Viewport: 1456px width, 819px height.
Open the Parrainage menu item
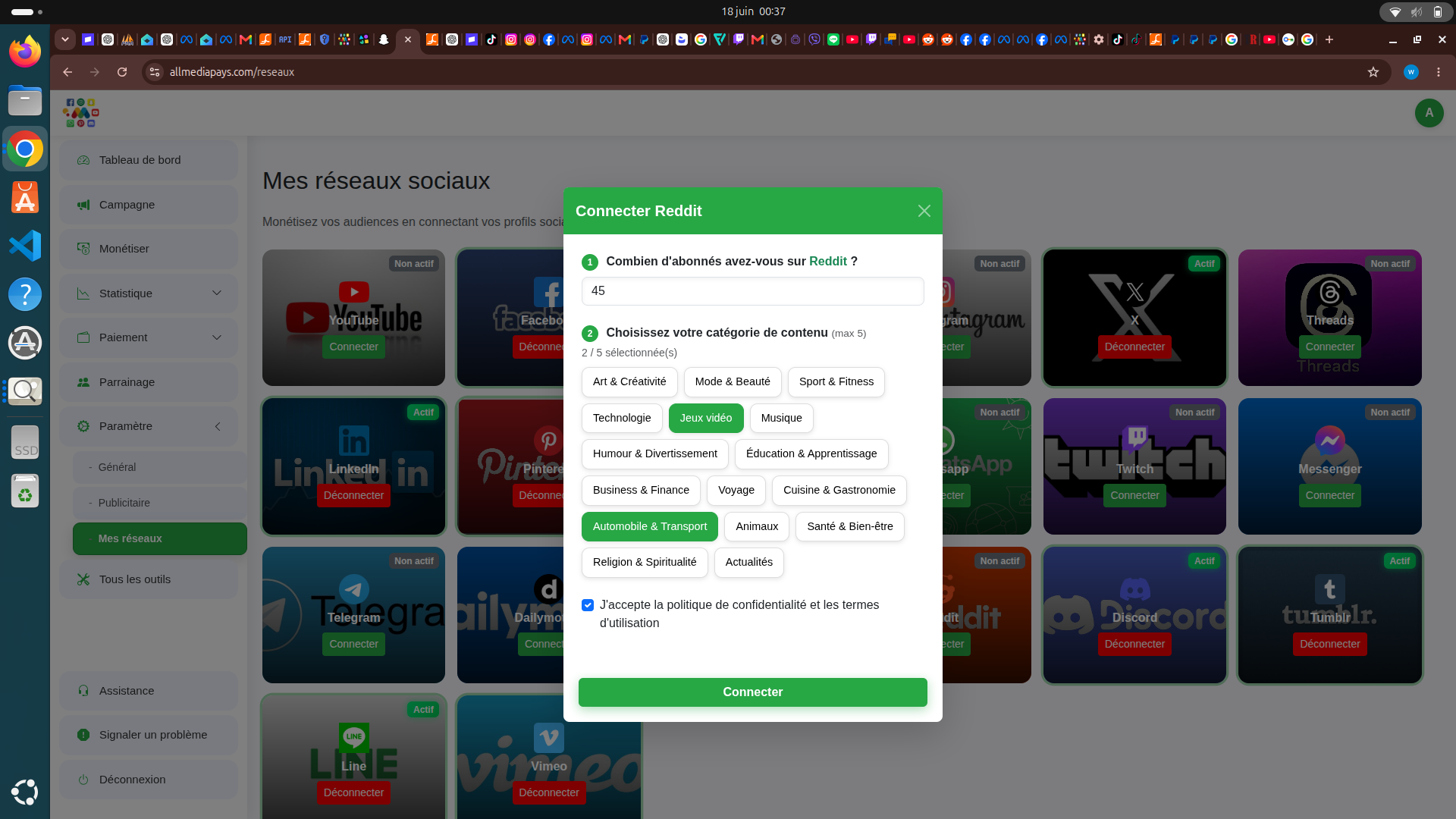[x=149, y=382]
